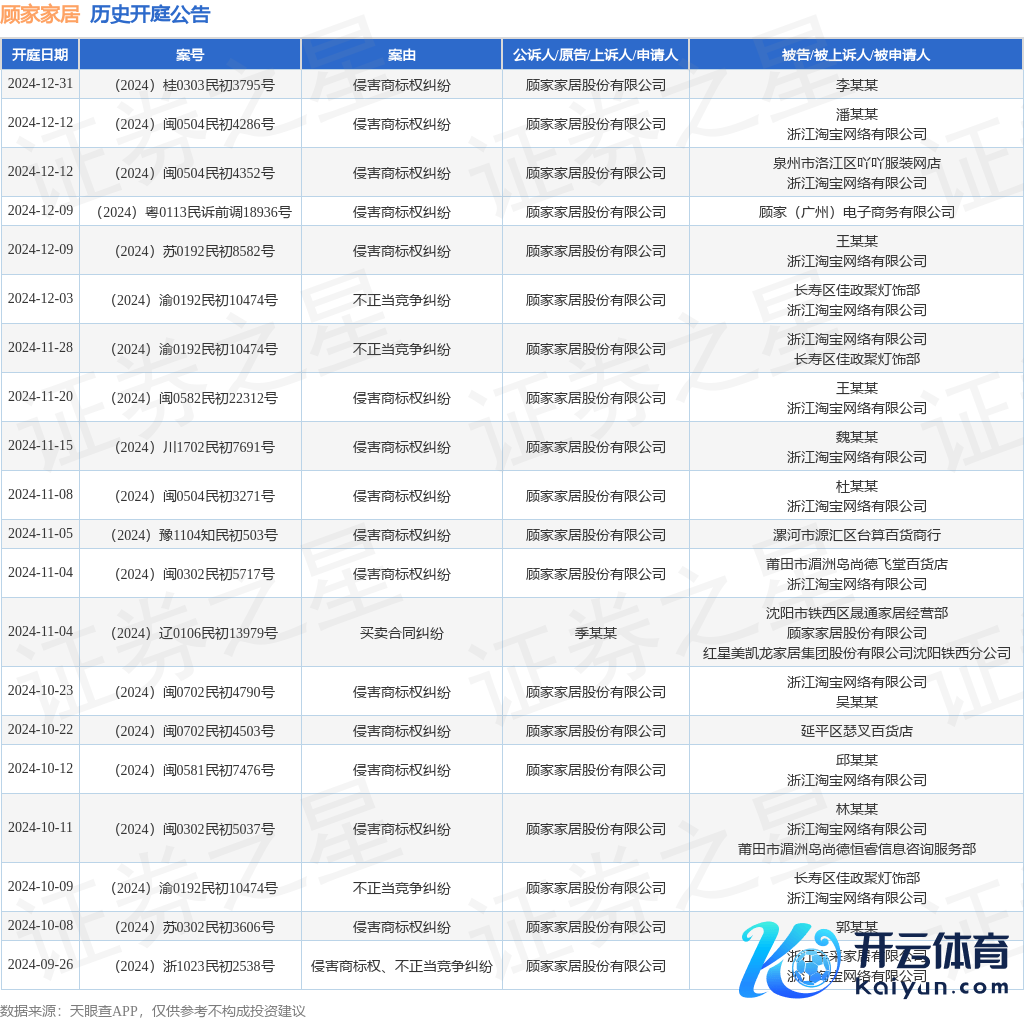
Task: Select the 开庭日期 column header
Action: tap(40, 55)
